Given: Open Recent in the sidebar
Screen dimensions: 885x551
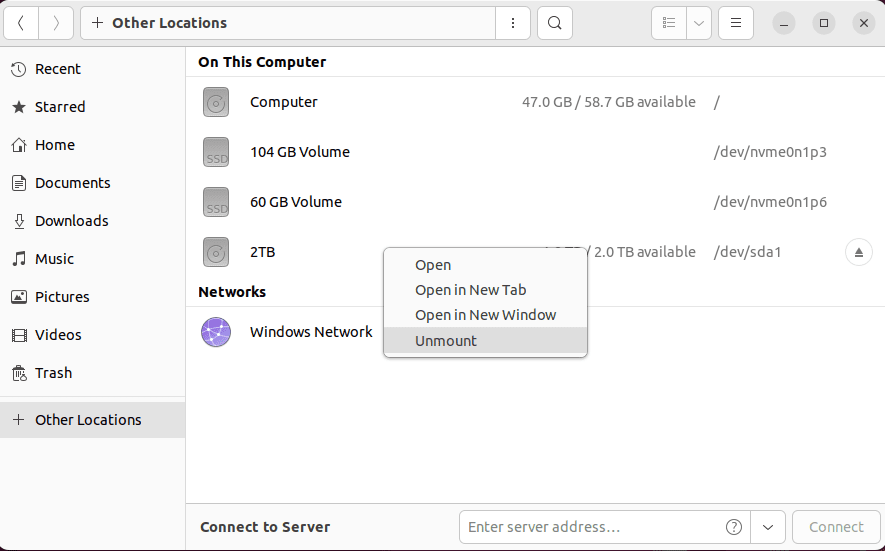Looking at the screenshot, I should pyautogui.click(x=58, y=69).
